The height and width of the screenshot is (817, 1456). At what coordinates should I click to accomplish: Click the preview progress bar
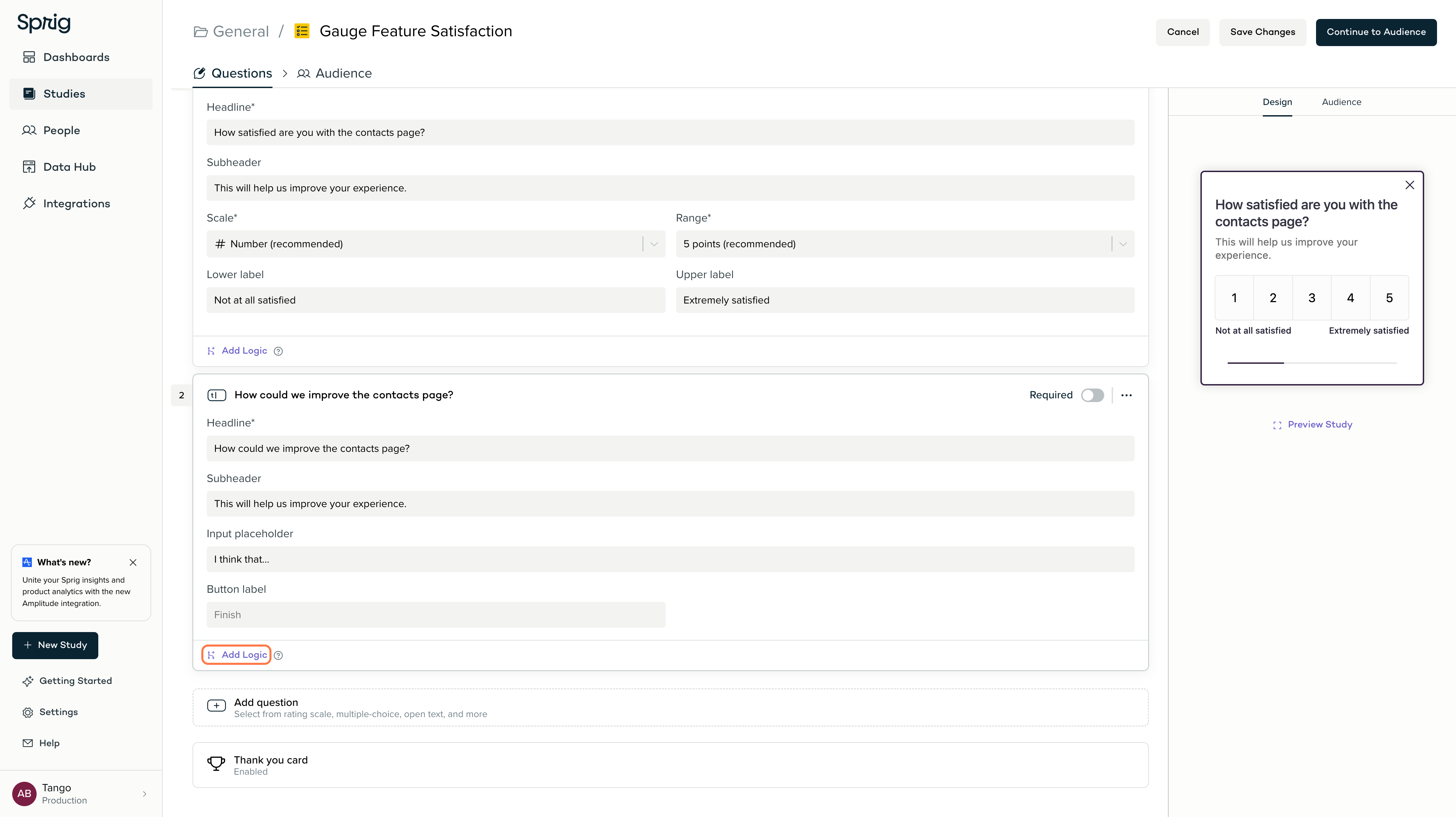pos(1312,363)
